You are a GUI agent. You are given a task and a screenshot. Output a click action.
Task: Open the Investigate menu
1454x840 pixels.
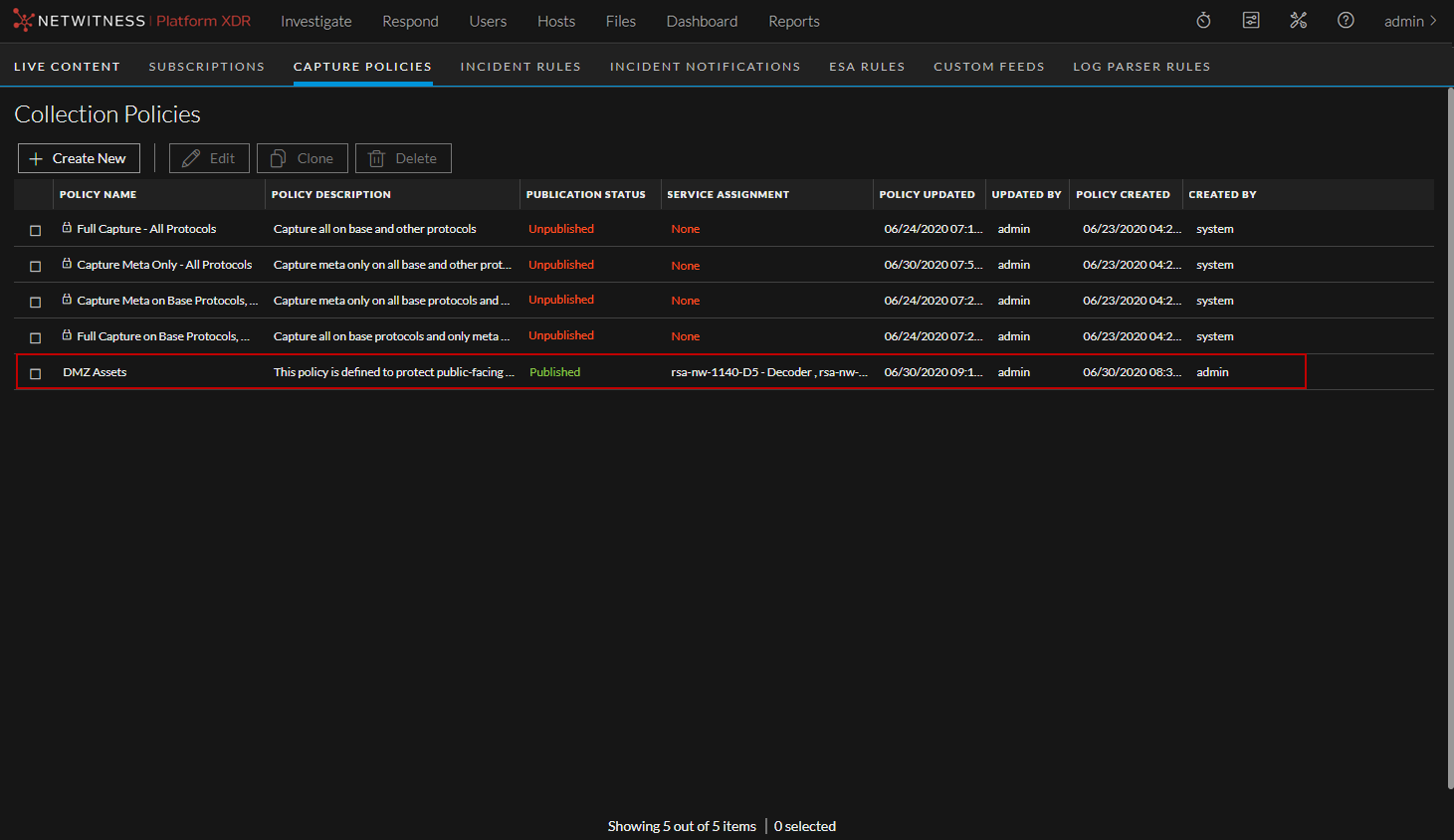tap(315, 21)
